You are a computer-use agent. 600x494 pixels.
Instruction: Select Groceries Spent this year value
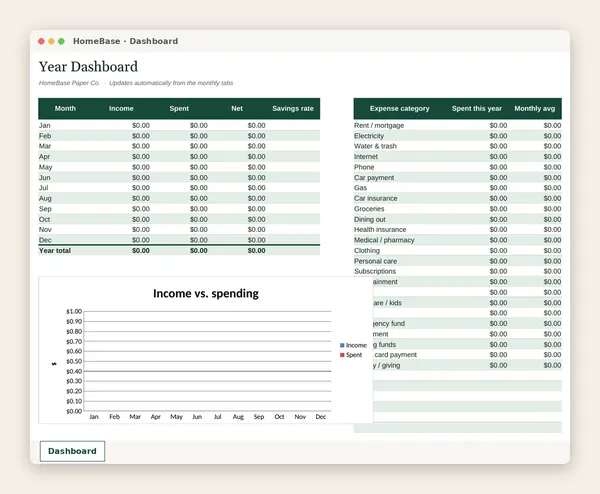[x=498, y=209]
